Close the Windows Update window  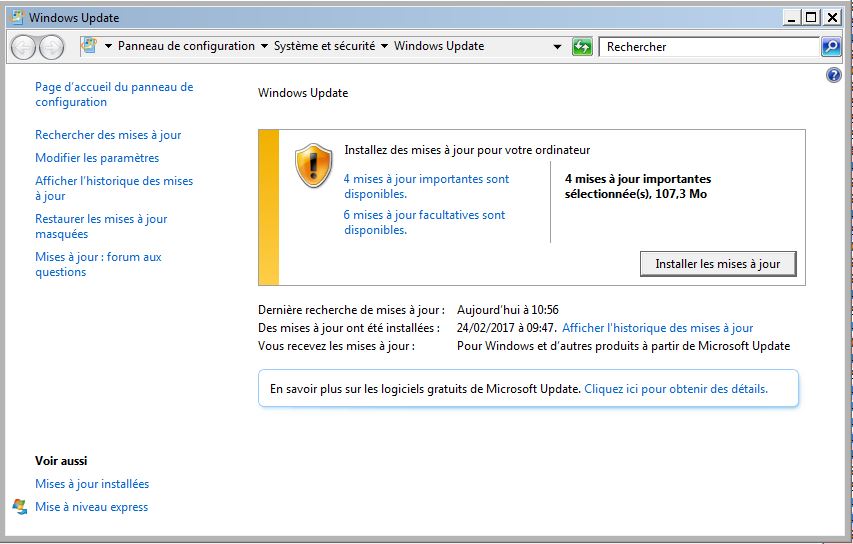(x=832, y=17)
